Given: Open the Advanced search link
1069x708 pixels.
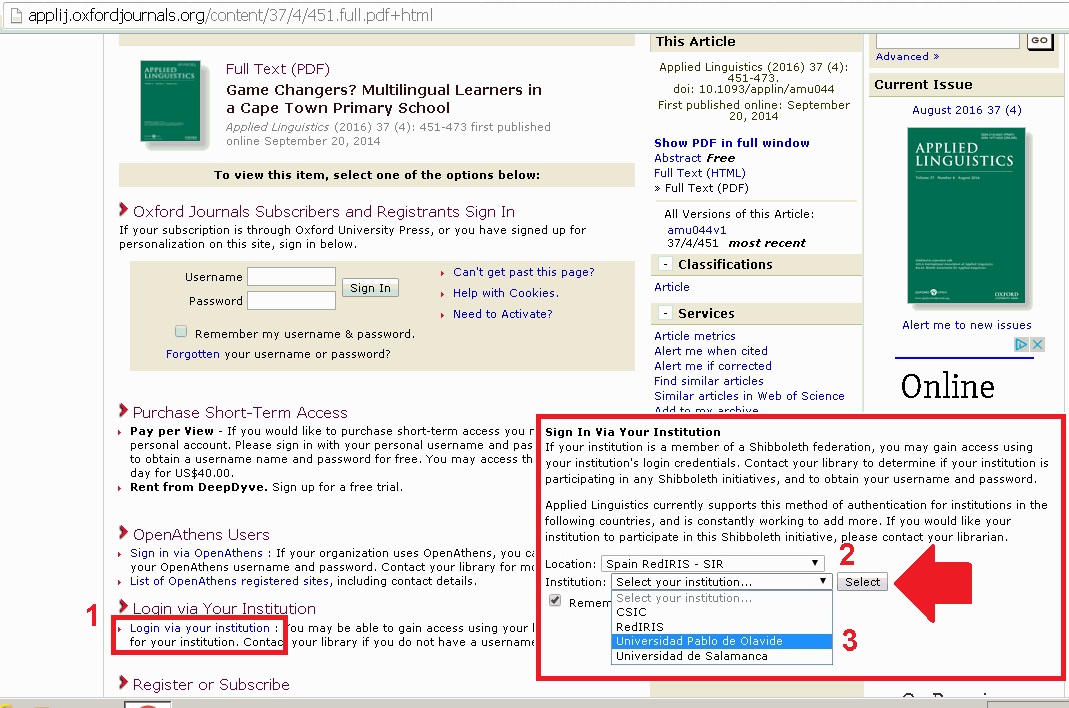Looking at the screenshot, I should pos(907,57).
